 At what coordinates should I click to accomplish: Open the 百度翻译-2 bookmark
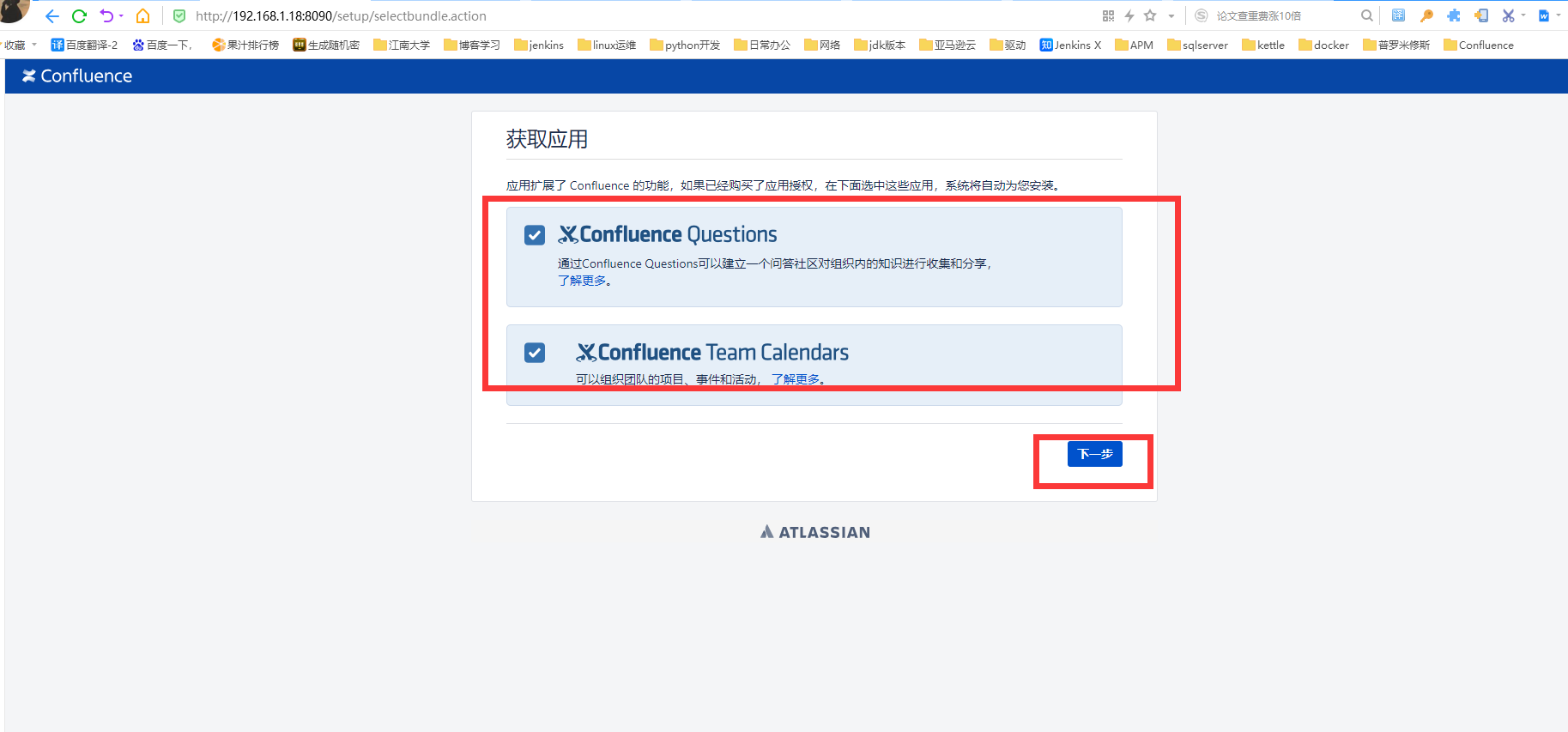[84, 45]
